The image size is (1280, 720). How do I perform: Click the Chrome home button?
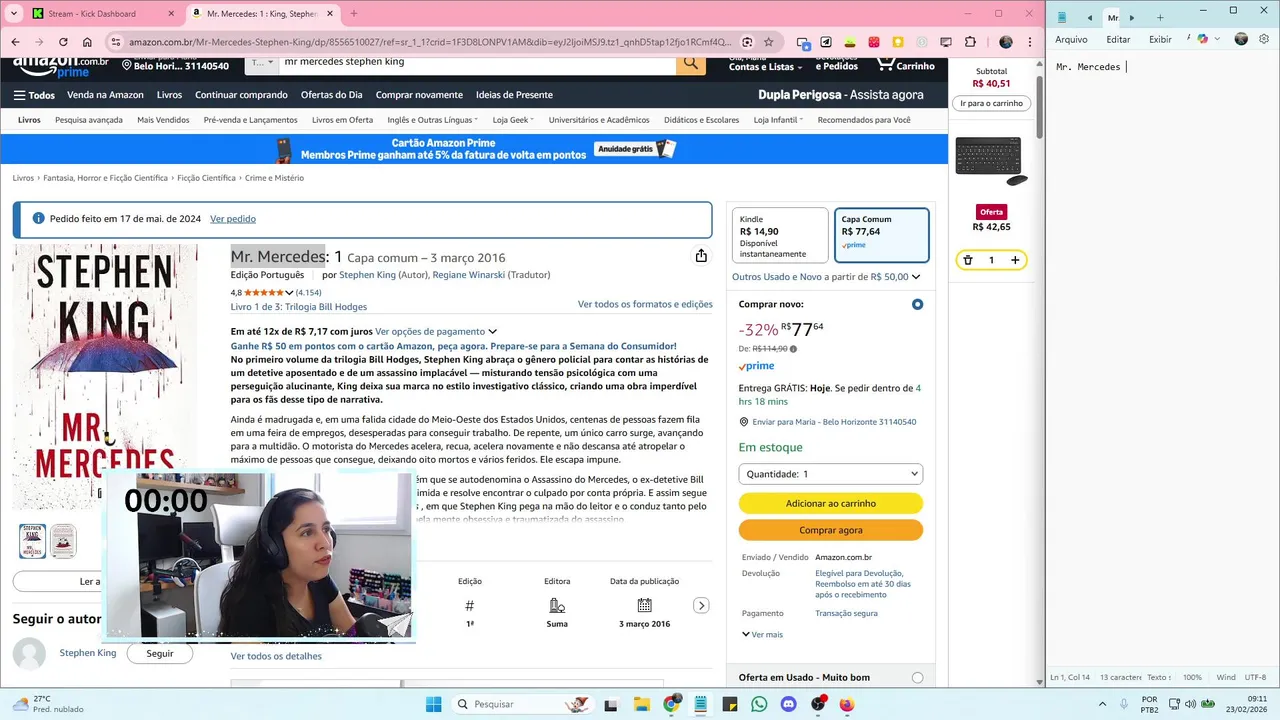(x=87, y=42)
